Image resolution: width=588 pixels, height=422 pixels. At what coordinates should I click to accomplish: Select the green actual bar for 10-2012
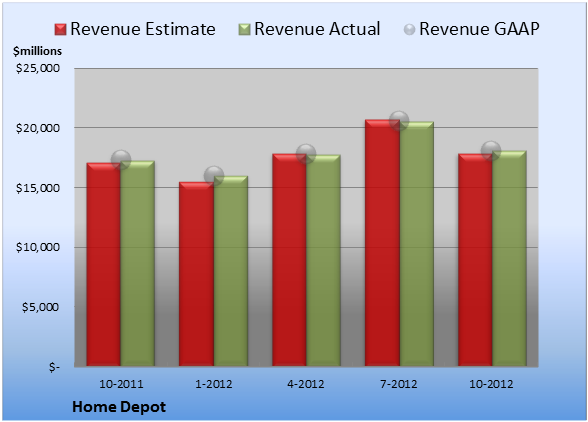509,258
